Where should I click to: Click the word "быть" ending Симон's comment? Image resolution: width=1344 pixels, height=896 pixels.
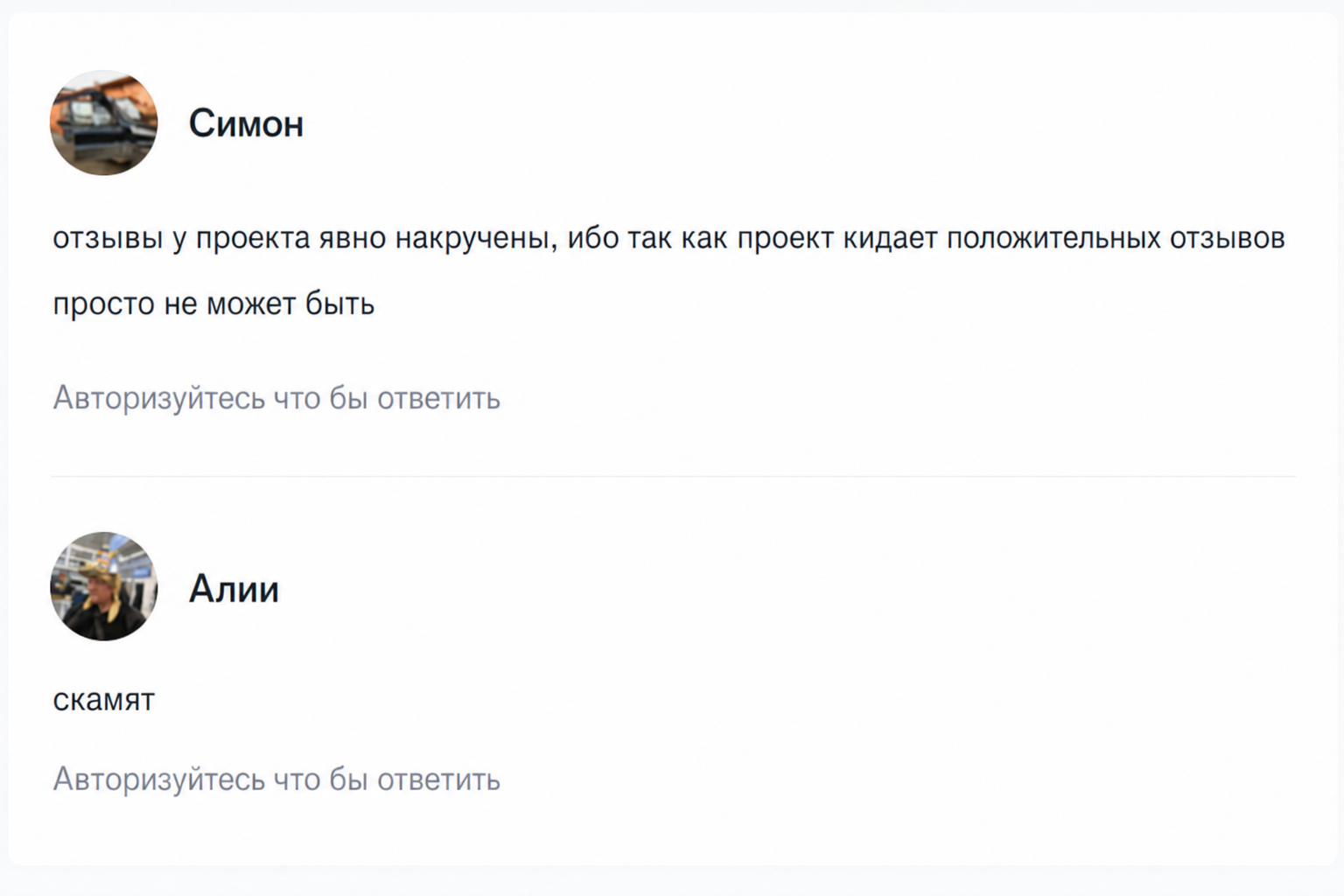pyautogui.click(x=339, y=304)
